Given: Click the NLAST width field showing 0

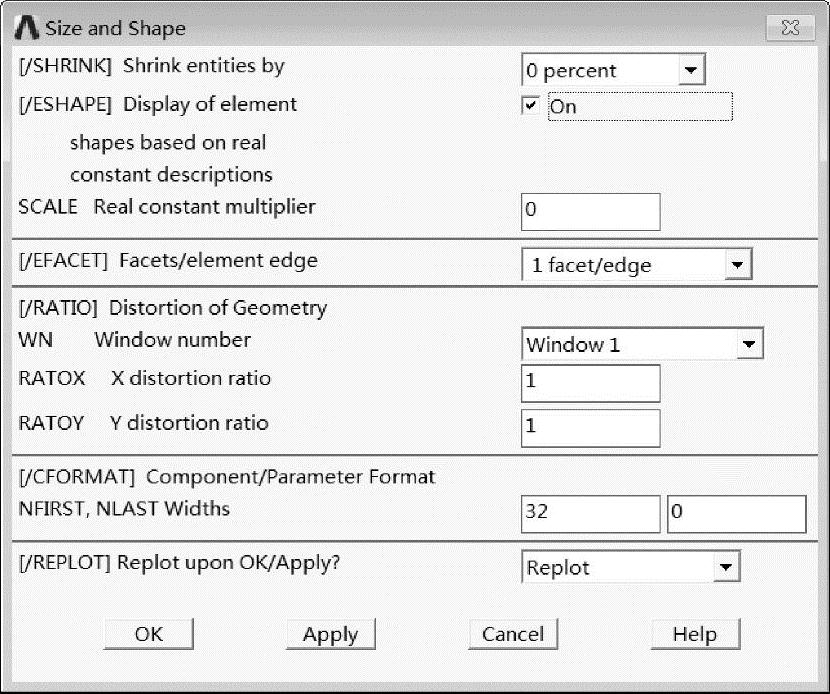Looking at the screenshot, I should click(736, 513).
